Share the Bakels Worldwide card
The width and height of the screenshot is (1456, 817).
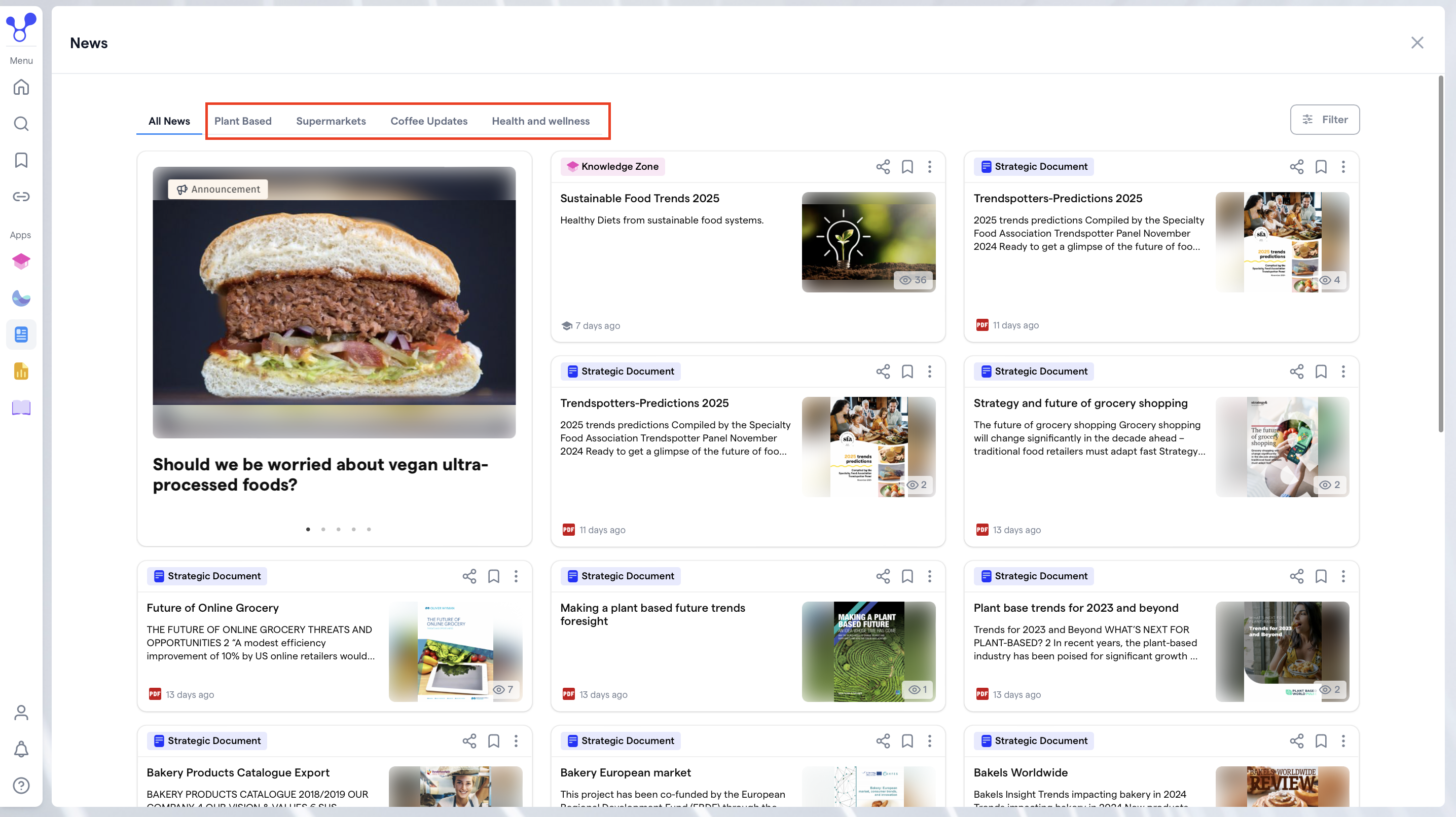[1297, 741]
